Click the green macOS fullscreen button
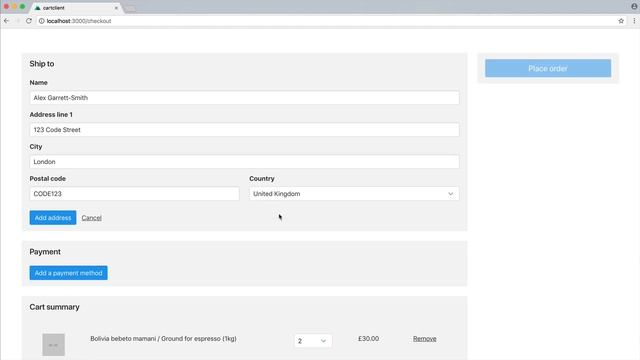640x360 pixels. pos(22,7)
